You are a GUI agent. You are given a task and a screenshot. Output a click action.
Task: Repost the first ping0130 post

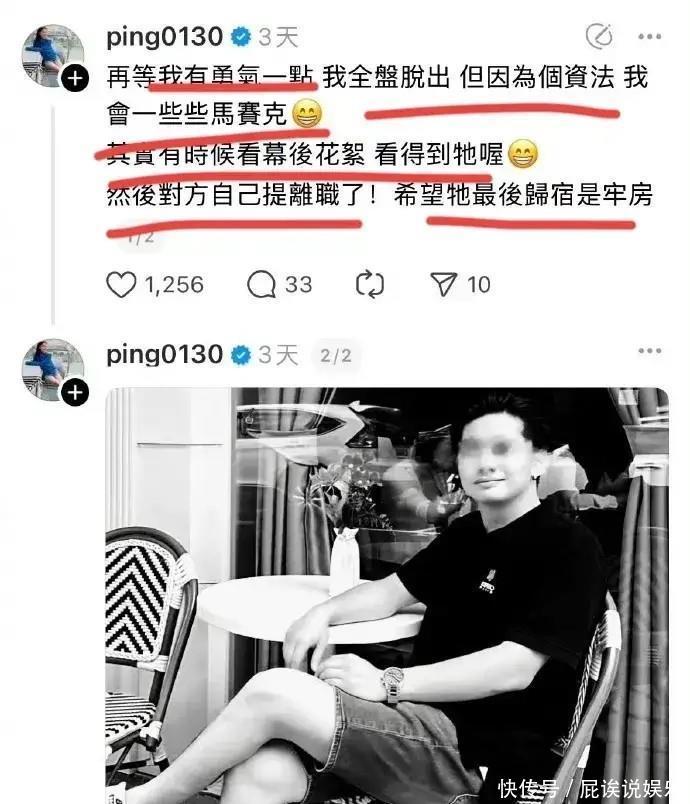pos(370,285)
